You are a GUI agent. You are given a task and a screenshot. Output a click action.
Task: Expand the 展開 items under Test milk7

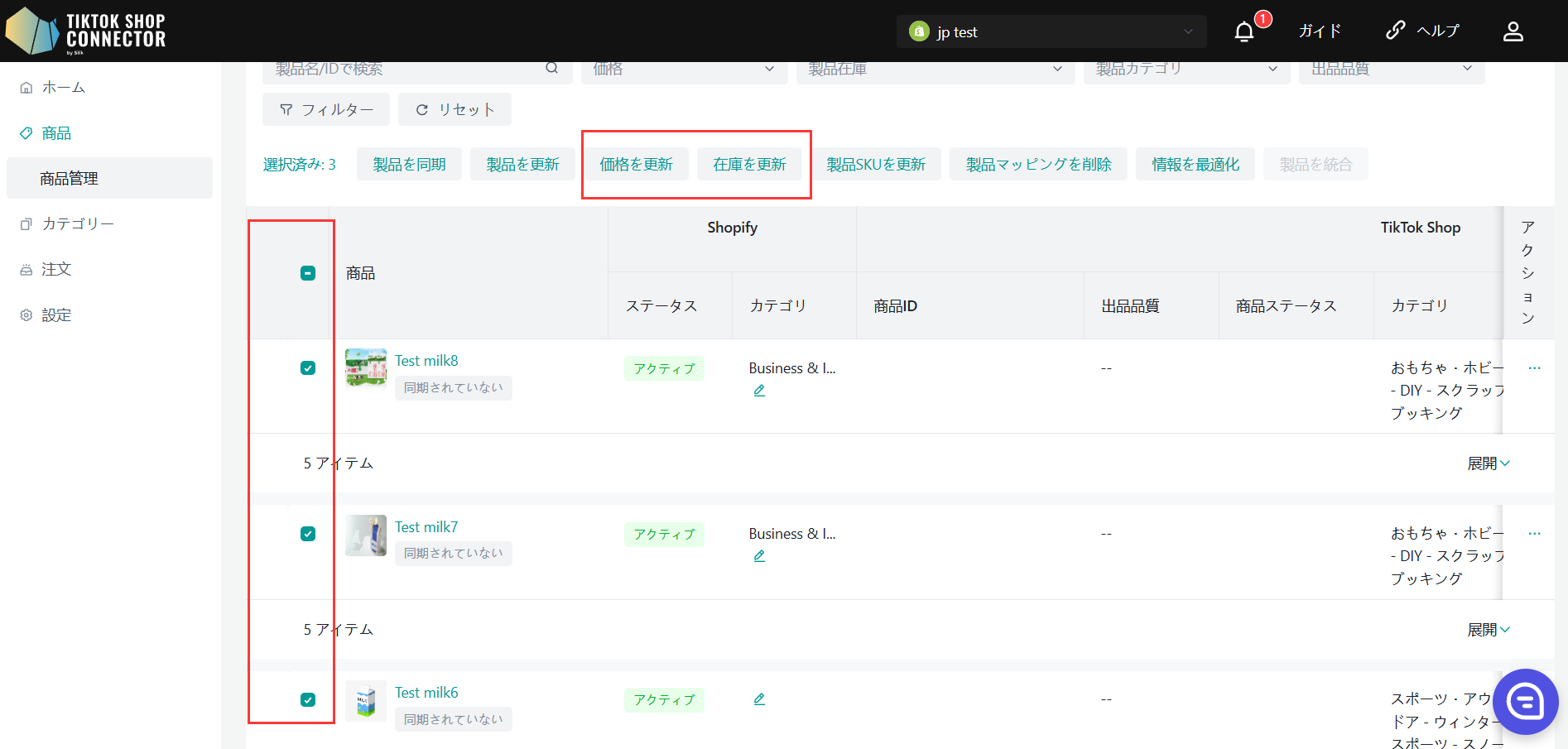1489,630
